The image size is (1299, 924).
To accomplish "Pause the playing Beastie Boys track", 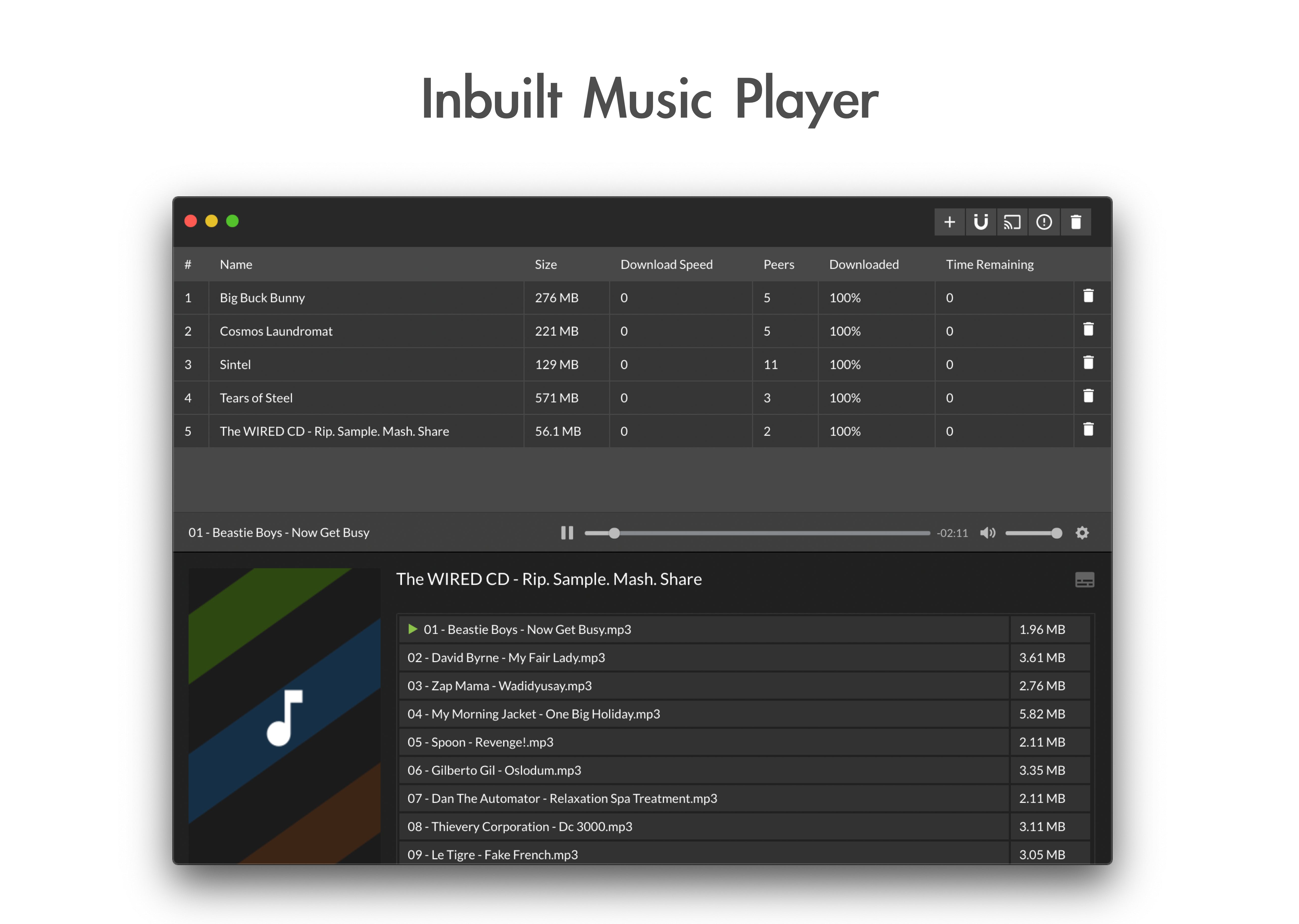I will pyautogui.click(x=567, y=532).
